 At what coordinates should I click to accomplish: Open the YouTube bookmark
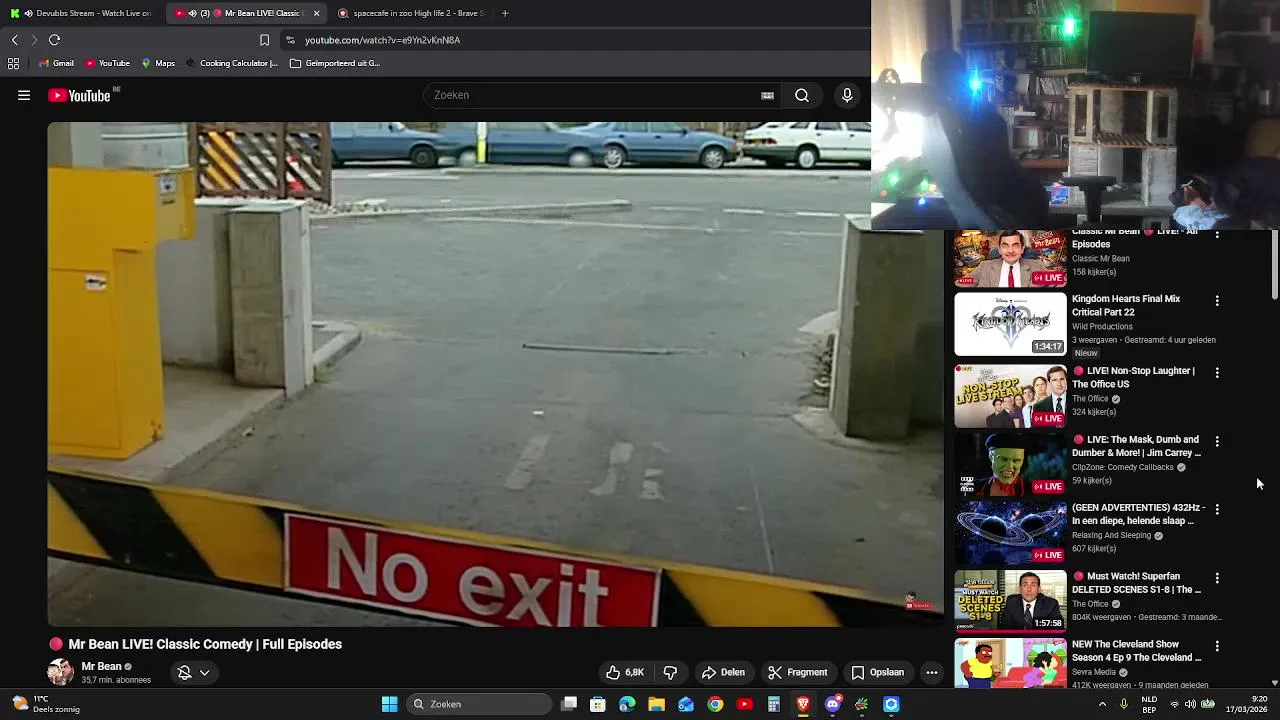coord(107,63)
